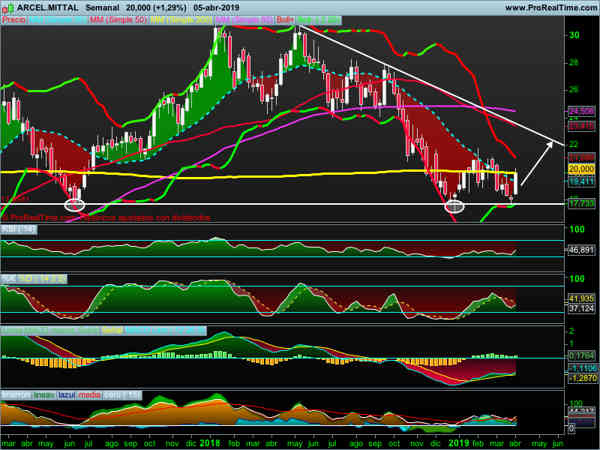Click the 20,000 (+1,29%) quote text

(157, 8)
